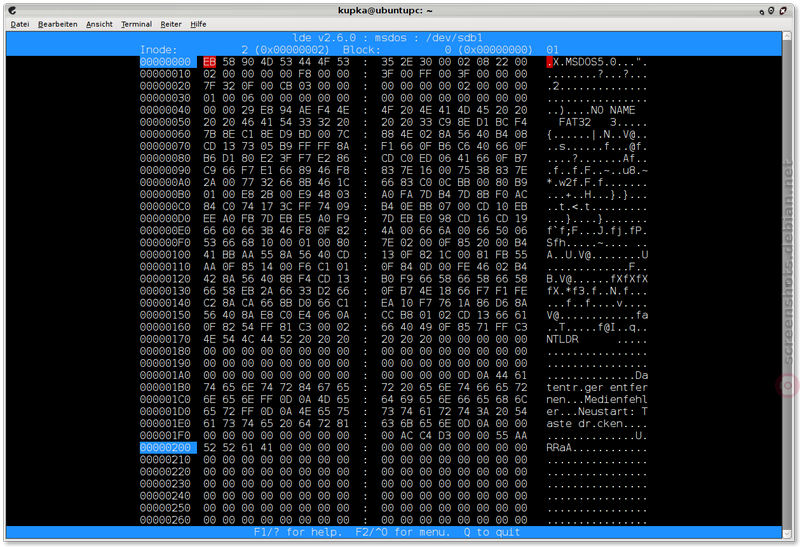800x547 pixels.
Task: Click the offset label 000000A0
Action: (165, 183)
